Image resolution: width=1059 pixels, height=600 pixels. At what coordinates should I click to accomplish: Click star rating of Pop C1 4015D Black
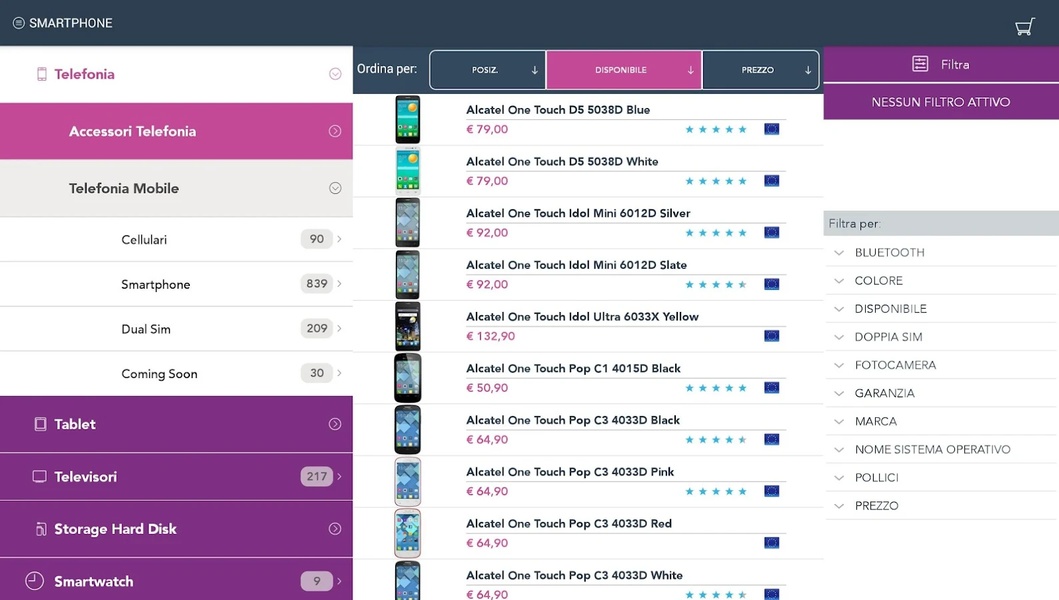716,388
